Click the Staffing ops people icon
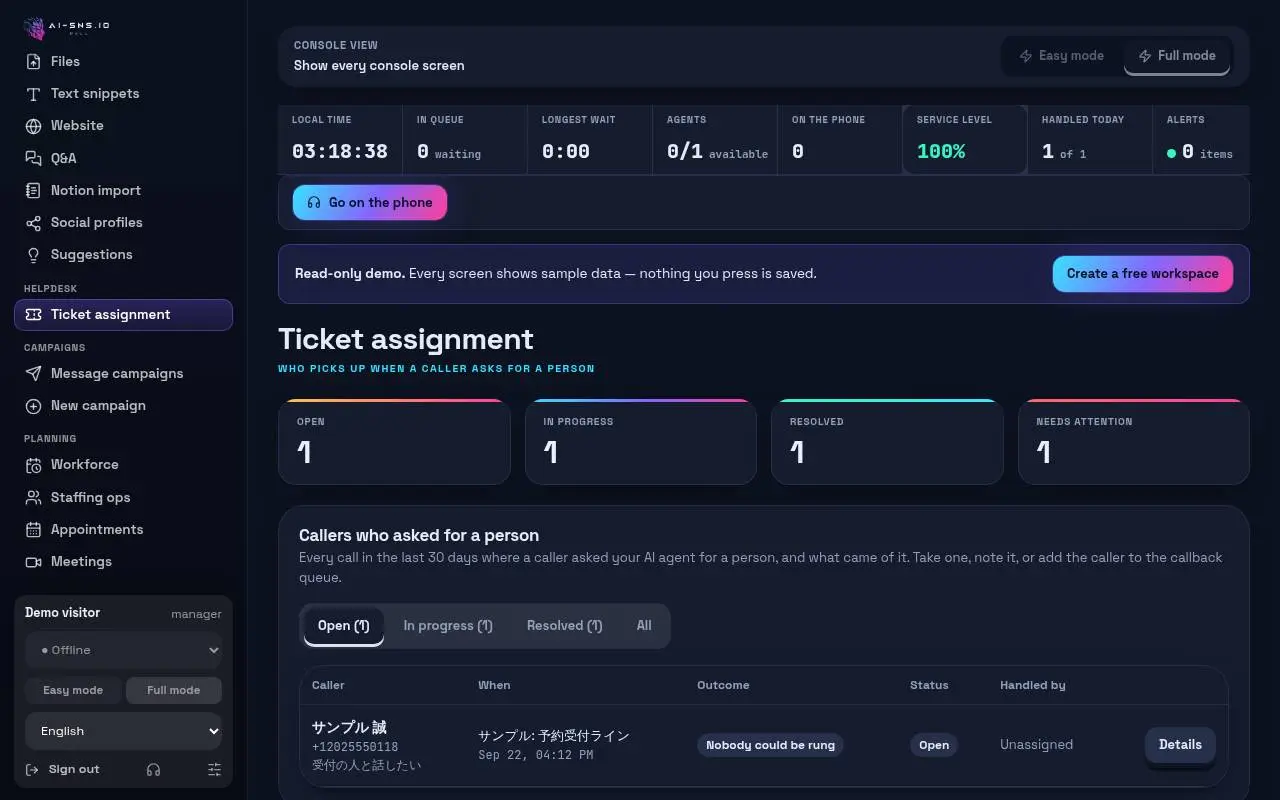The width and height of the screenshot is (1280, 800). [33, 497]
